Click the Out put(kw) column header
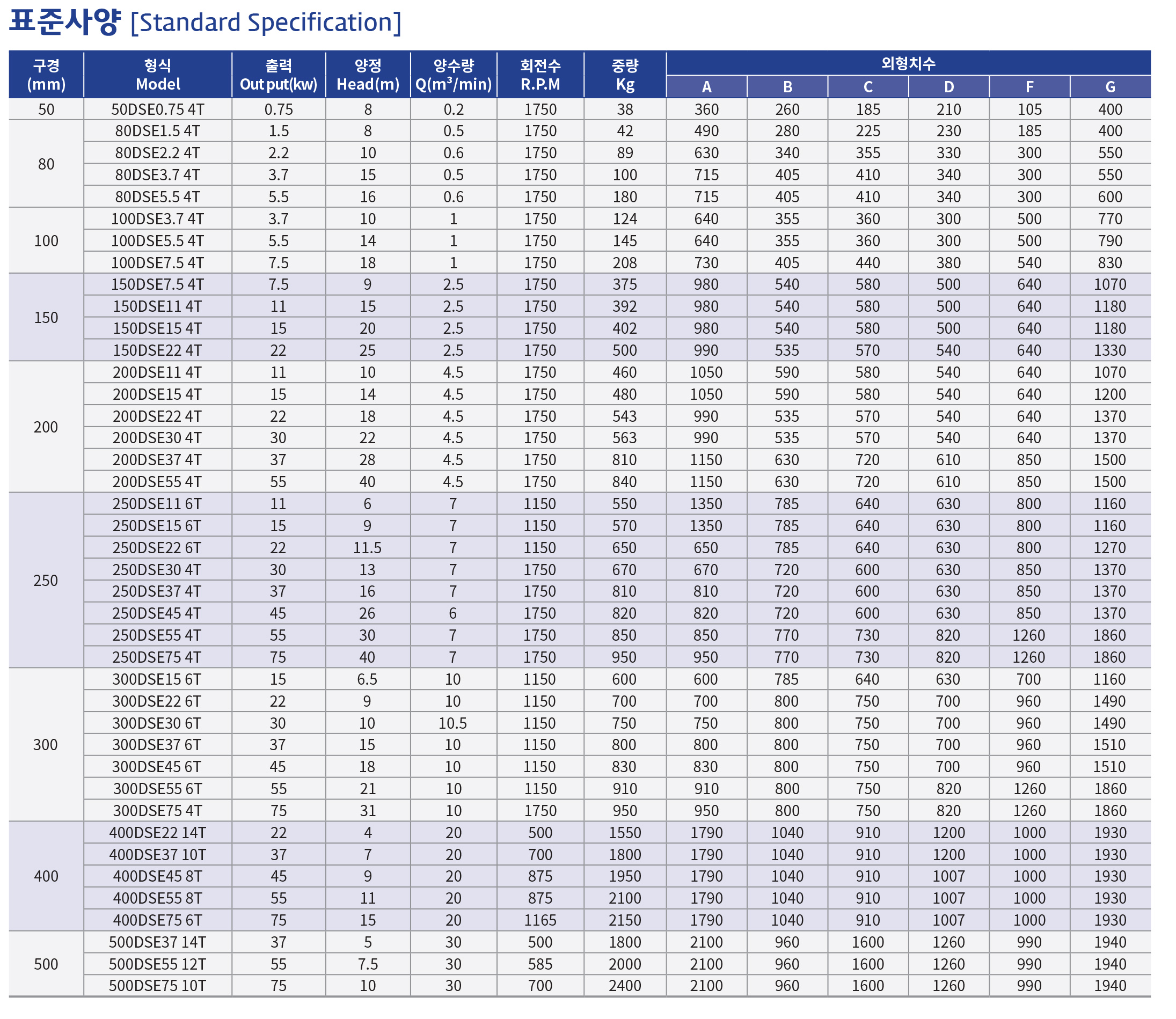Viewport: 1176px width, 1019px height. pos(279,75)
